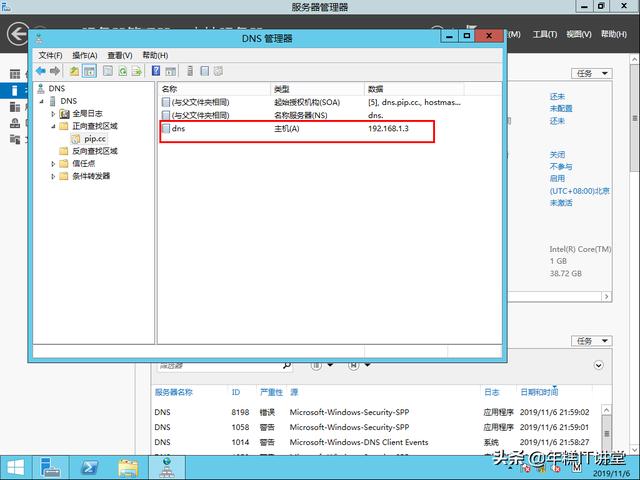This screenshot has width=640, height=480.
Task: Refresh the DNS view with green arrow icon
Action: point(122,71)
